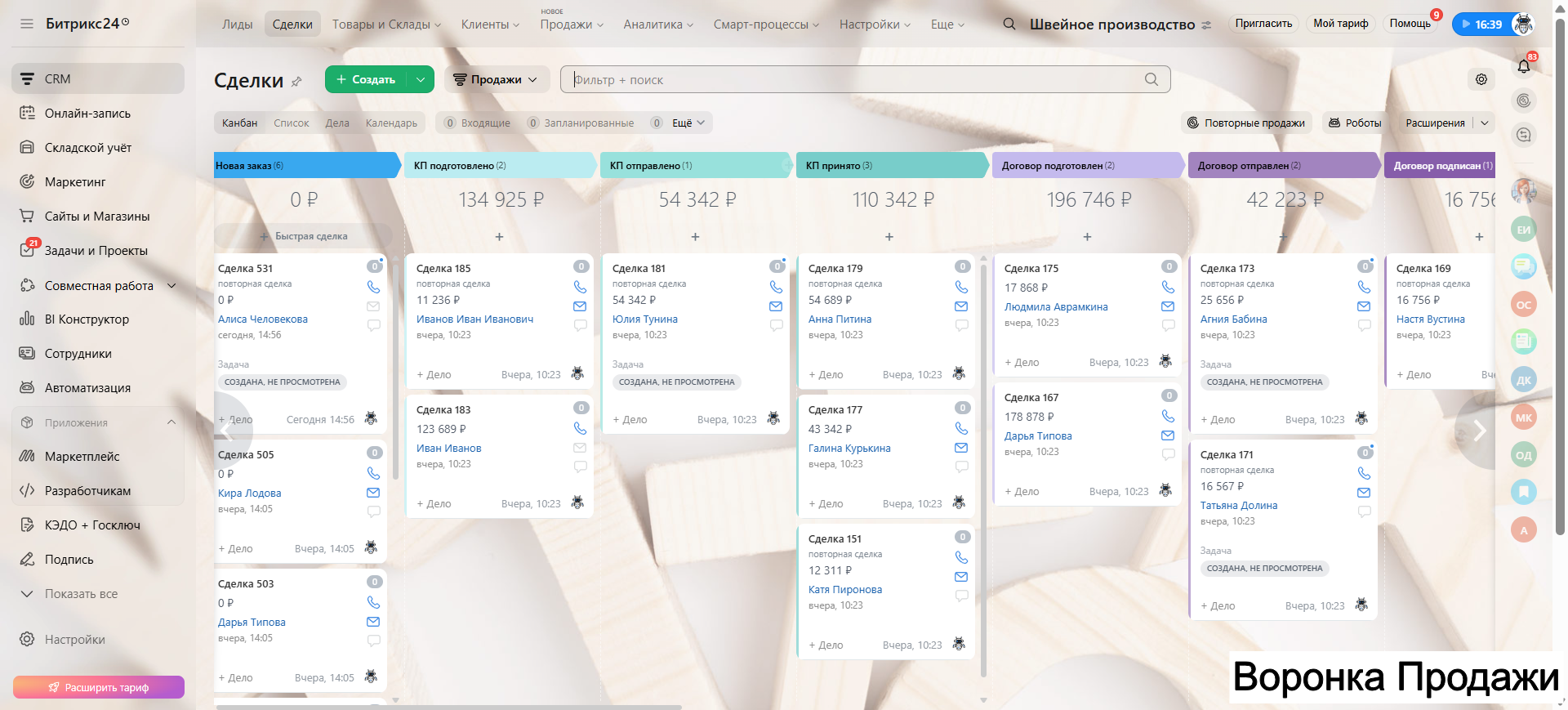Open the ЕИ avatar chat in right sidebar
This screenshot has width=1568, height=710.
click(x=1524, y=230)
